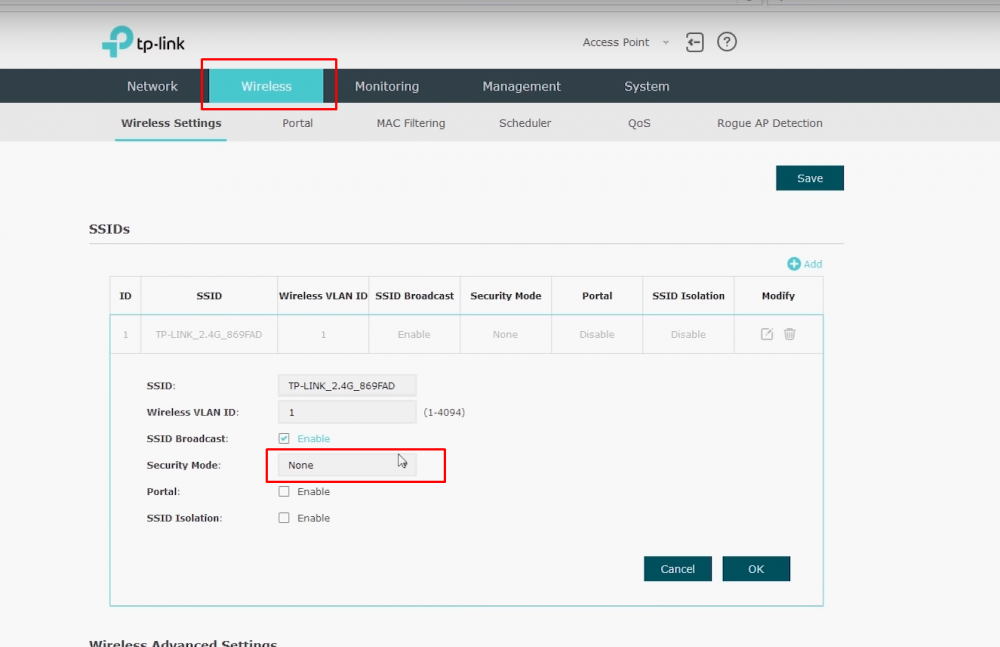This screenshot has width=1000, height=647.
Task: Enable SSID Isolation checkbox
Action: point(284,518)
